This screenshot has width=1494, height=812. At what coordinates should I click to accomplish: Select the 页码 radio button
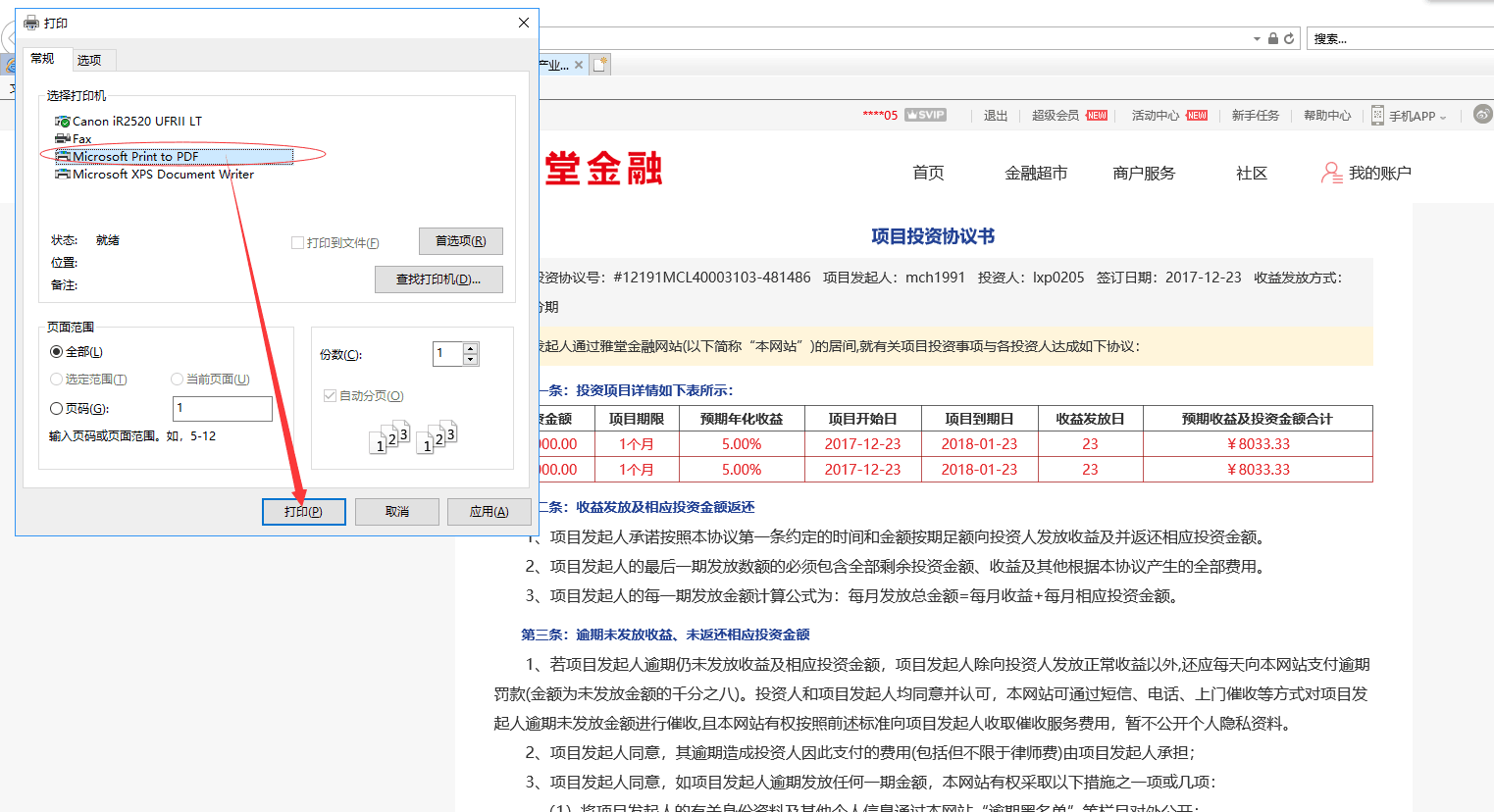(57, 409)
